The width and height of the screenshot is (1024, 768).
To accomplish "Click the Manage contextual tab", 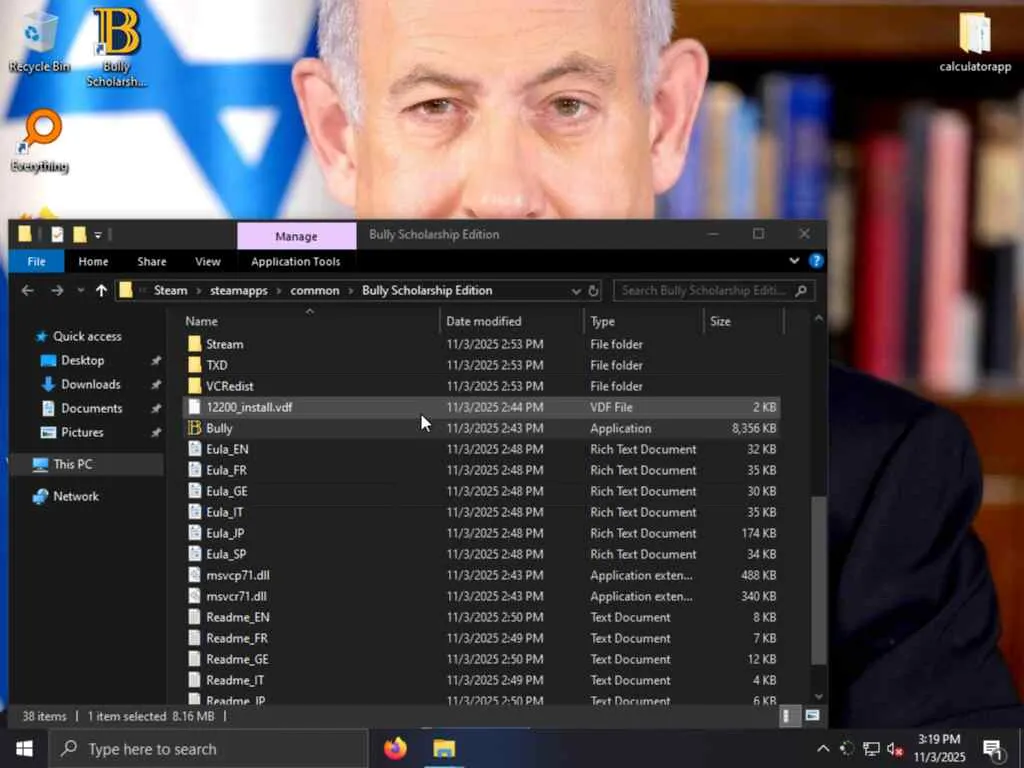I will pyautogui.click(x=296, y=236).
